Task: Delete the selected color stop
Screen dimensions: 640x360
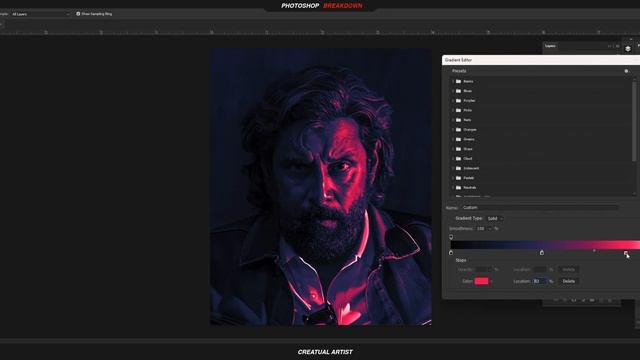Action: [569, 281]
